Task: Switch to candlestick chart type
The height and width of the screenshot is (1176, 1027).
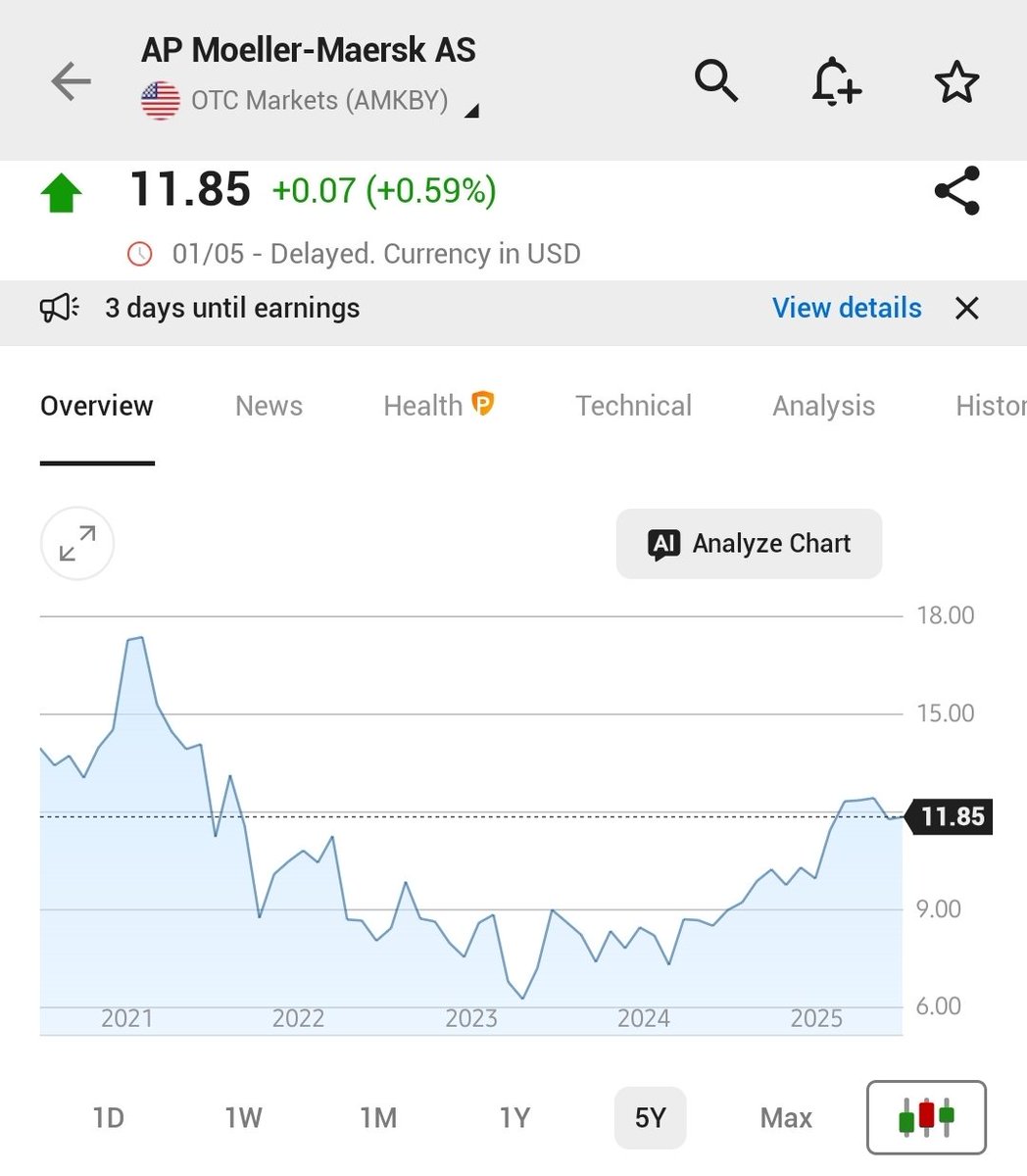Action: pyautogui.click(x=926, y=1117)
